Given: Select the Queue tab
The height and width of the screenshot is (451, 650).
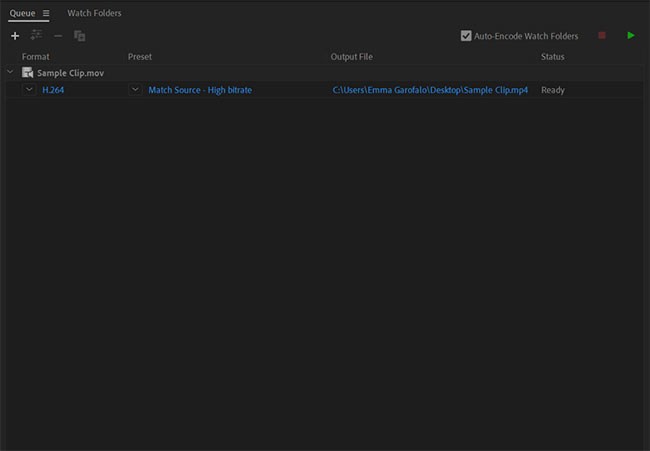Looking at the screenshot, I should tap(22, 13).
